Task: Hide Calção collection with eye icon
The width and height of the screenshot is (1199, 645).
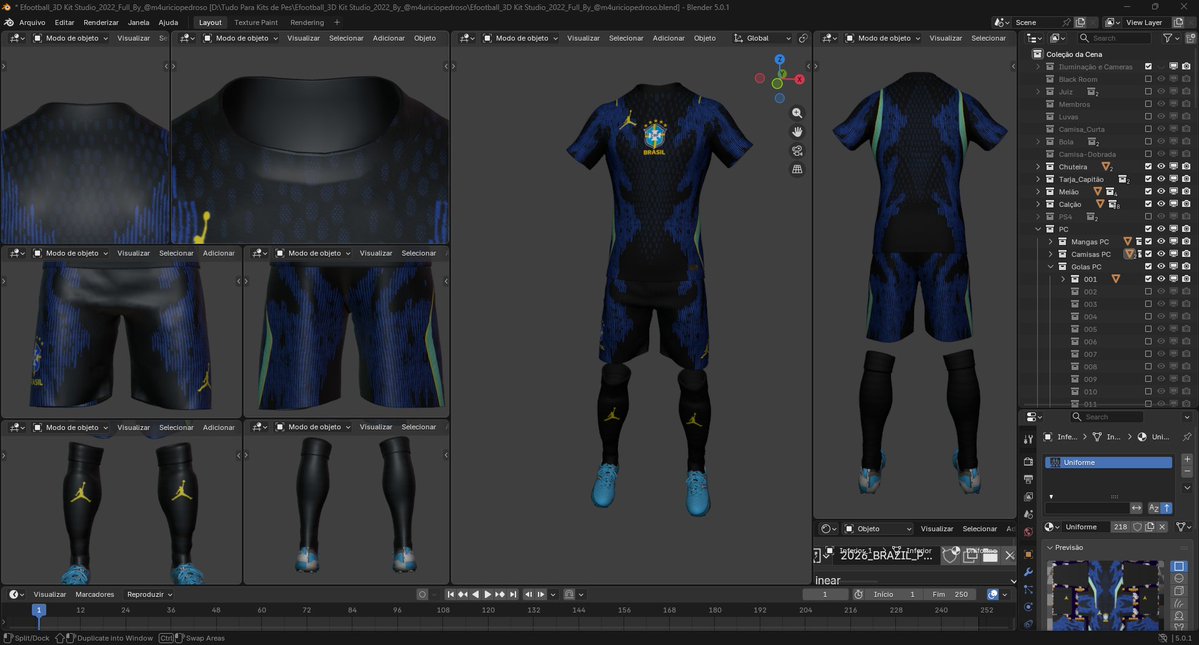Action: click(x=1161, y=203)
